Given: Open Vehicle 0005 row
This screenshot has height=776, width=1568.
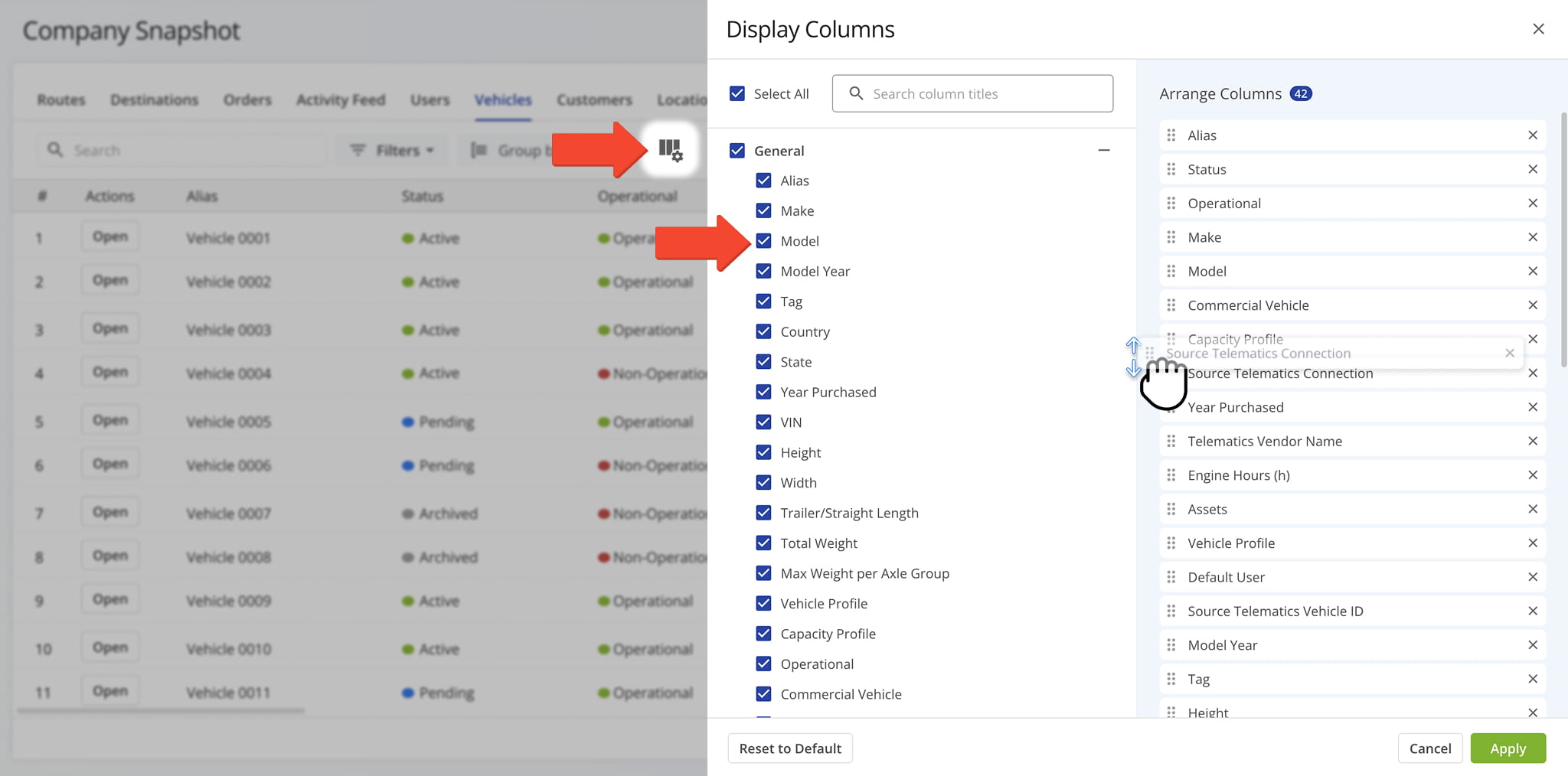Looking at the screenshot, I should coord(110,421).
